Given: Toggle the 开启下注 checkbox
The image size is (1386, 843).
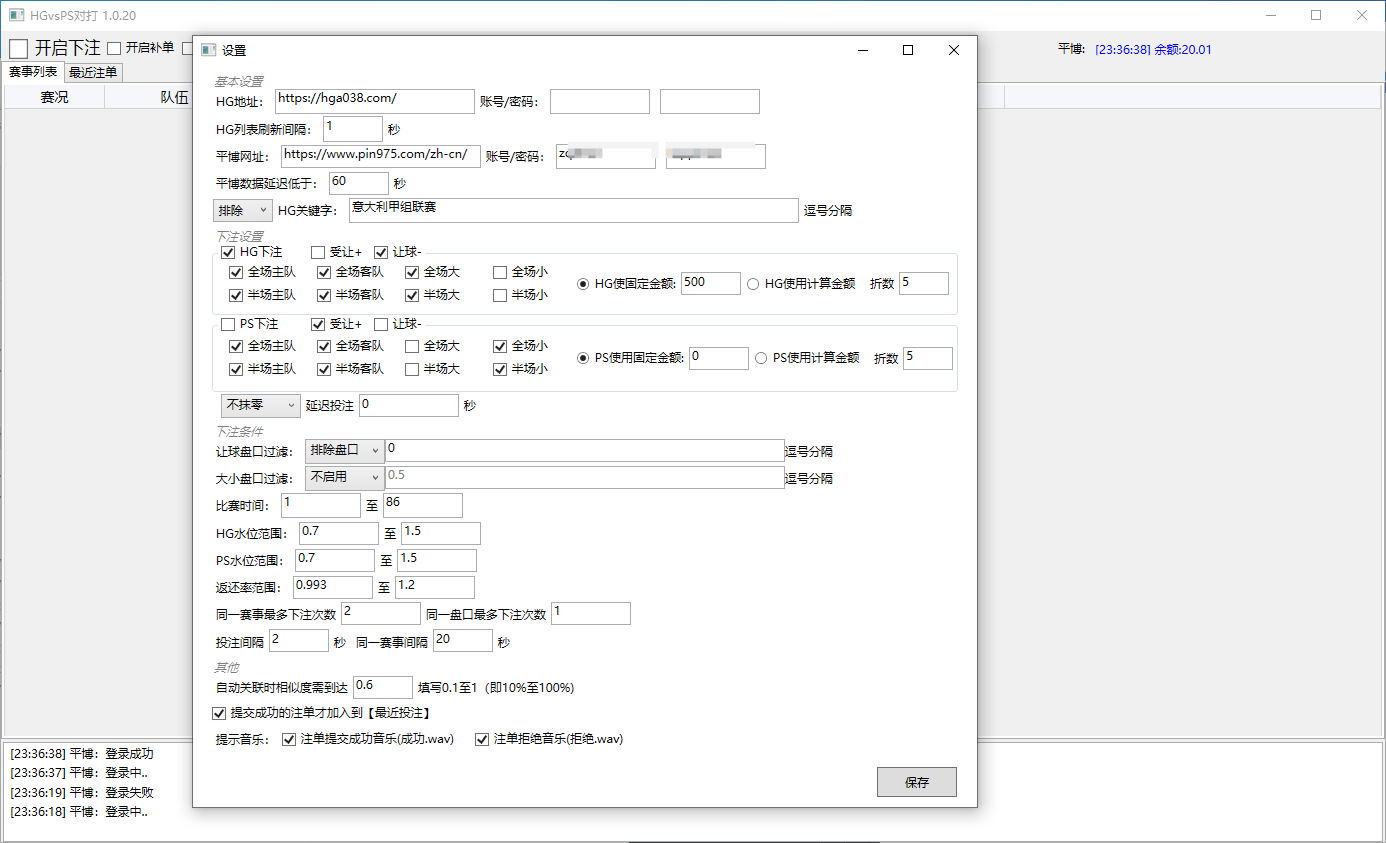Looking at the screenshot, I should click(x=19, y=48).
